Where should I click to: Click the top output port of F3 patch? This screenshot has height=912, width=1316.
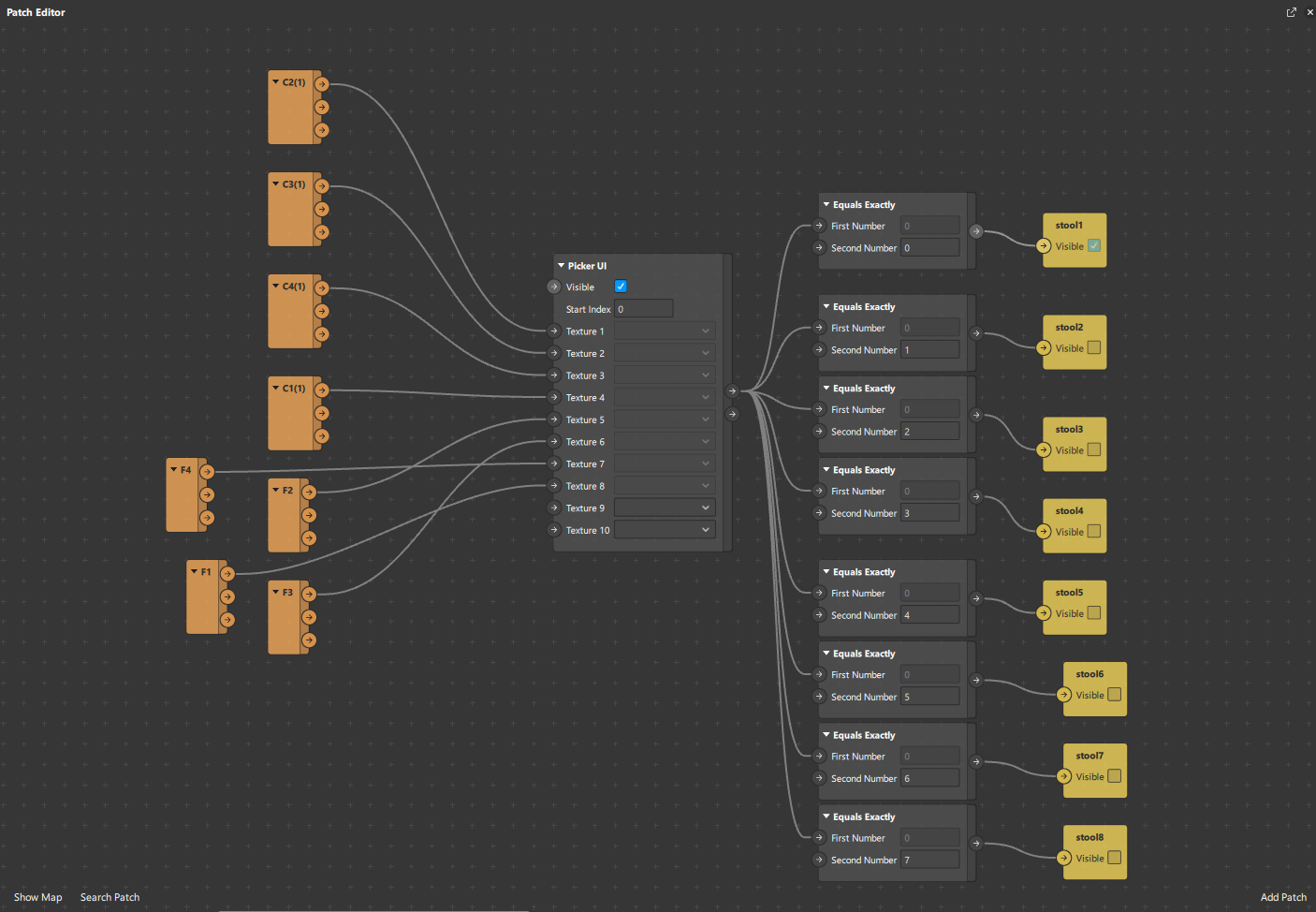(x=309, y=595)
